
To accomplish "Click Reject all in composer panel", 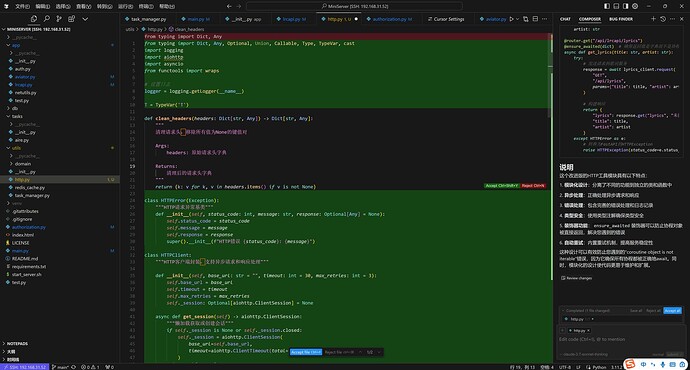I will pyautogui.click(x=653, y=311).
